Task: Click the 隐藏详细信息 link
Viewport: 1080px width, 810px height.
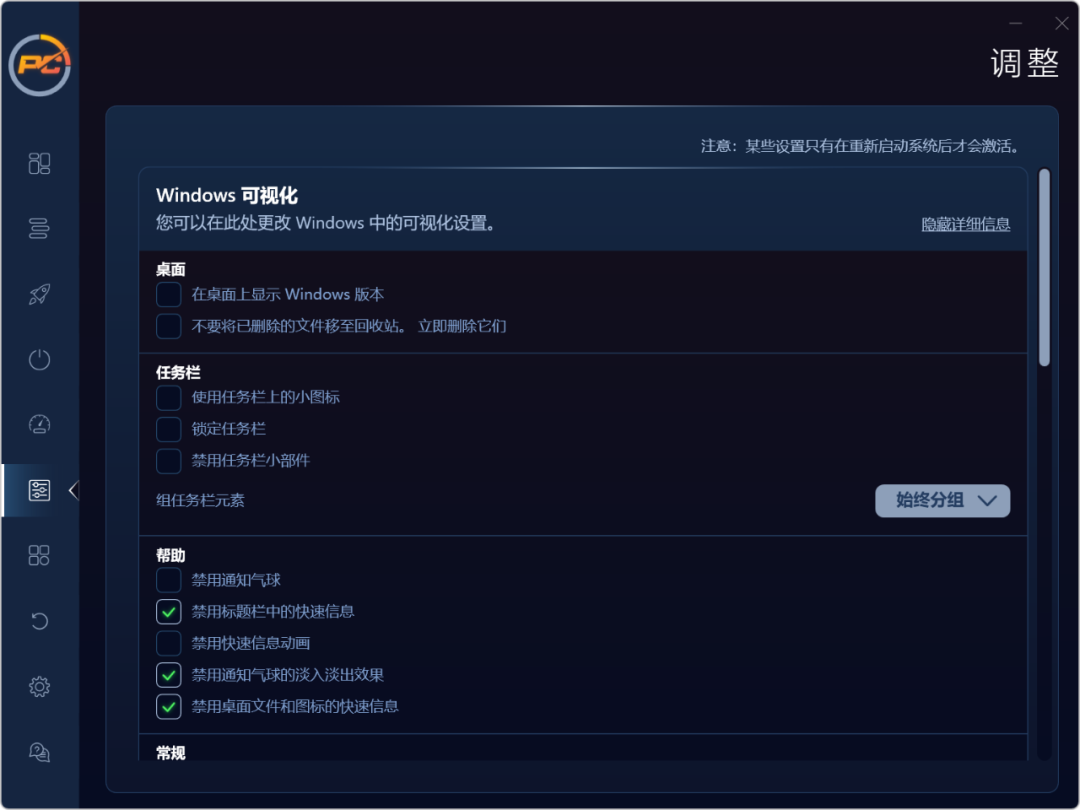Action: [966, 224]
